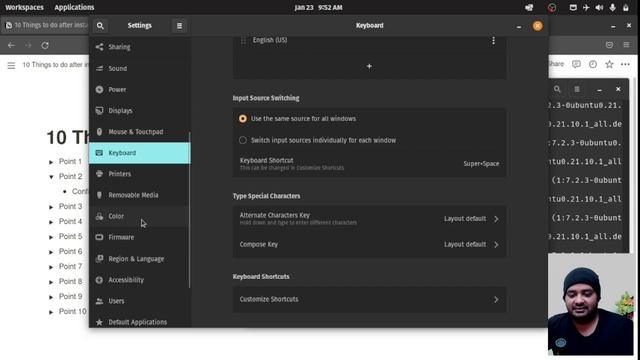The image size is (640, 360).
Task: Open the Sharing settings panel
Action: 139,47
